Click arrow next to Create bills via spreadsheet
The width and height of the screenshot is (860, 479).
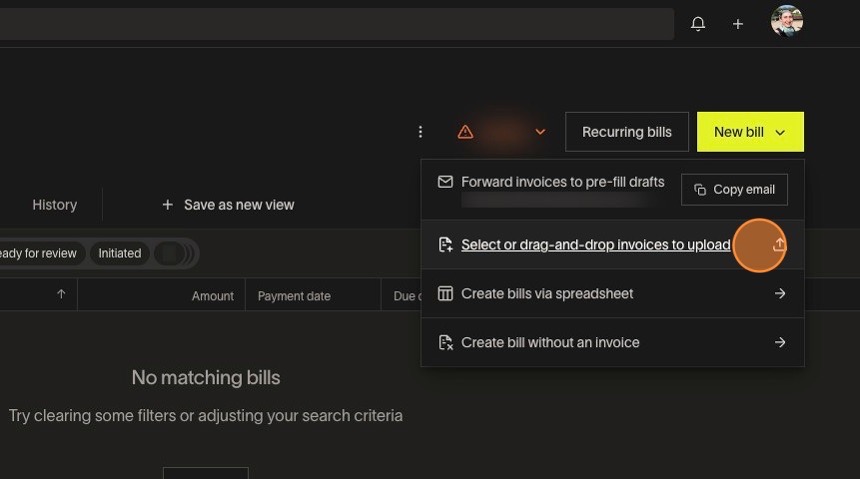click(x=780, y=294)
